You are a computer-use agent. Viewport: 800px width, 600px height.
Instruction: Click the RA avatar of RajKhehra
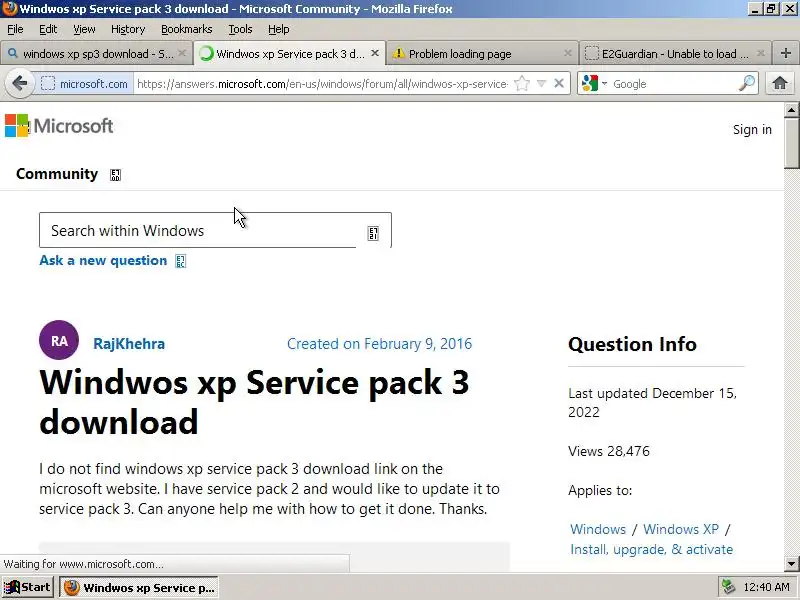(59, 340)
